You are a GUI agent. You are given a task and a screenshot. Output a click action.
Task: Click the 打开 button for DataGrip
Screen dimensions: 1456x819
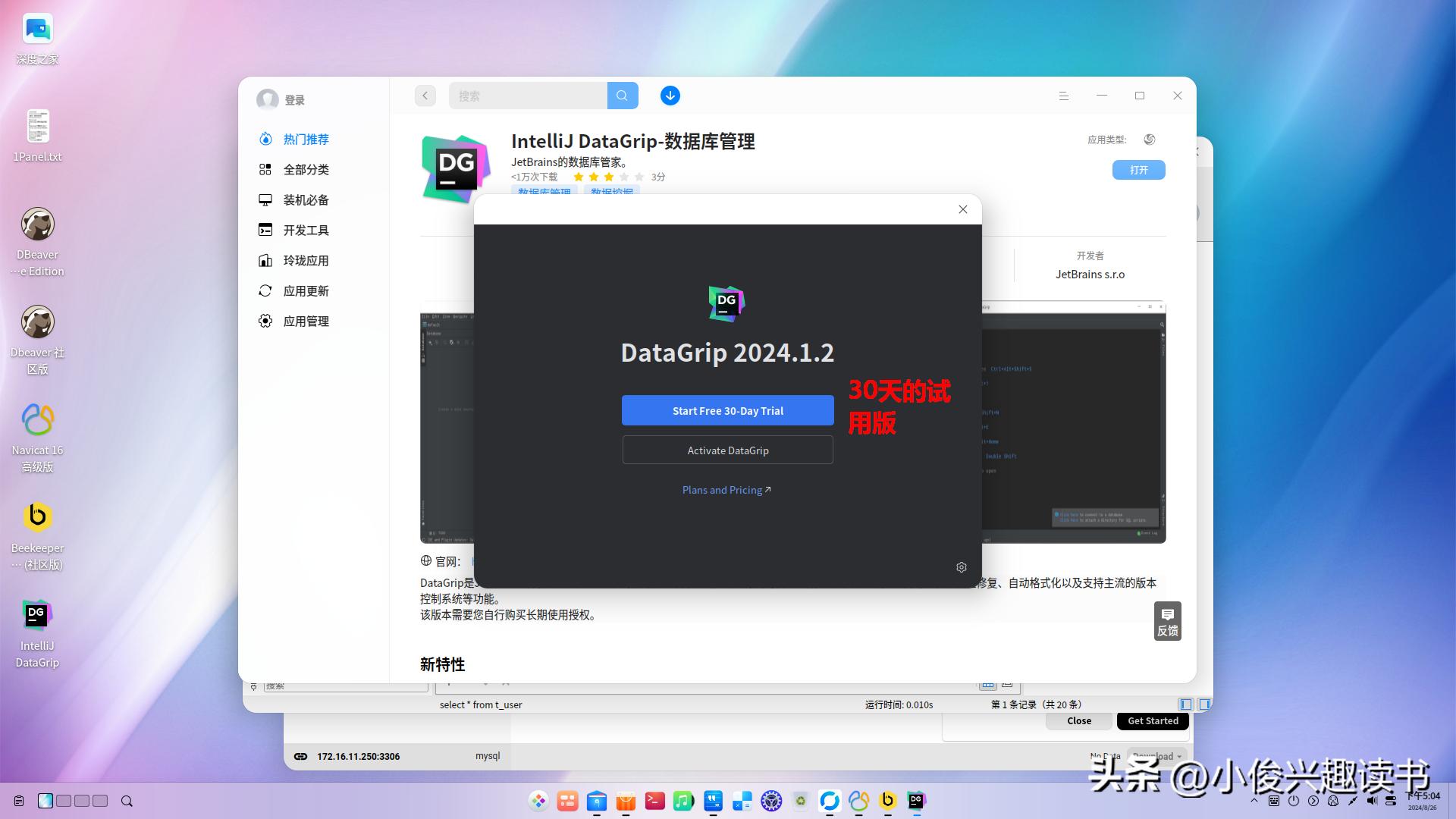1138,170
